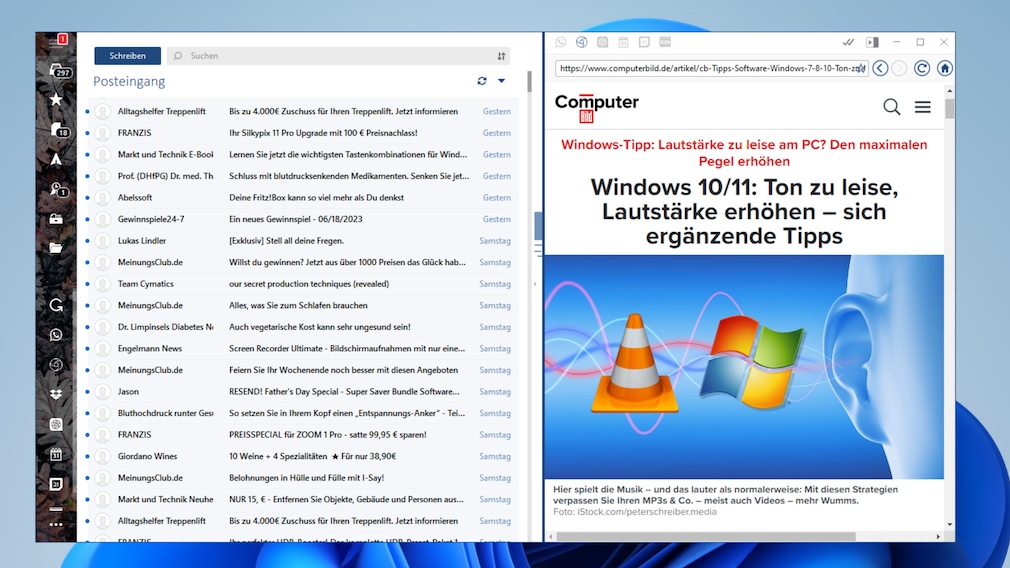Open Computer Bild site search
The height and width of the screenshot is (568, 1010).
pyautogui.click(x=891, y=106)
